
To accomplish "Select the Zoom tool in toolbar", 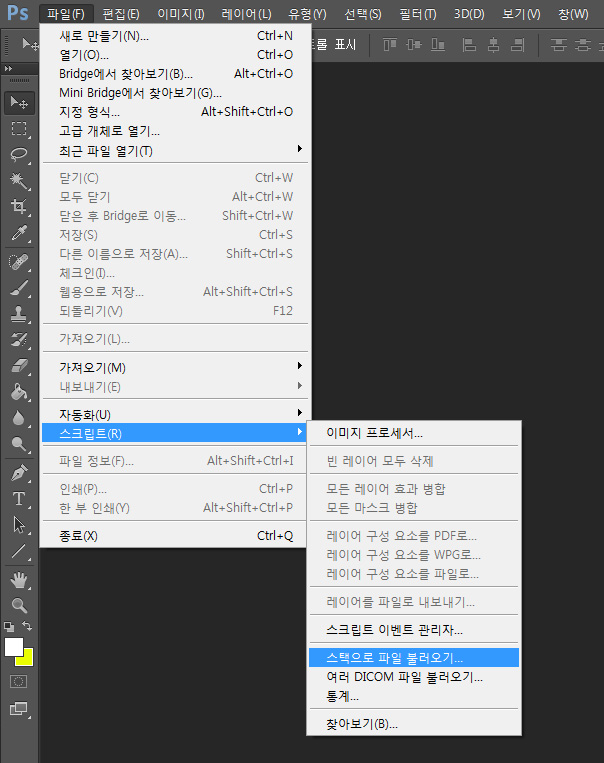I will pyautogui.click(x=18, y=605).
